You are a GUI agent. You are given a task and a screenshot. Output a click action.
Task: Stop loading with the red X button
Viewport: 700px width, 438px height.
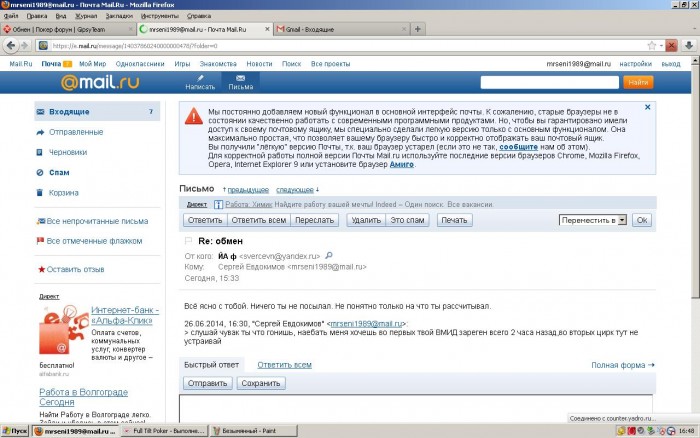671,46
